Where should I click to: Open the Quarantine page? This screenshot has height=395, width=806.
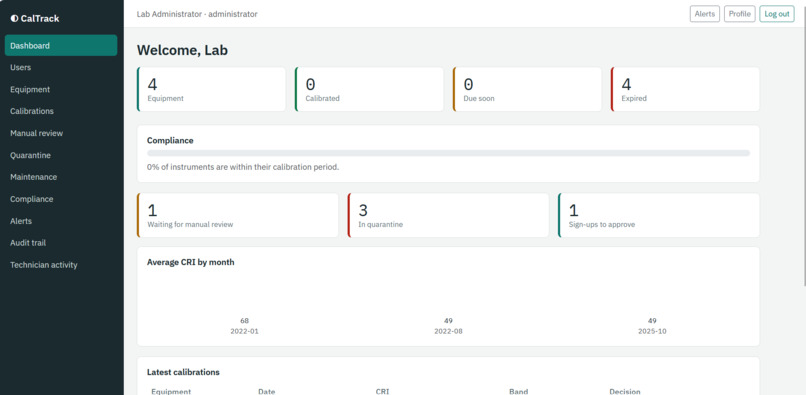[61, 155]
